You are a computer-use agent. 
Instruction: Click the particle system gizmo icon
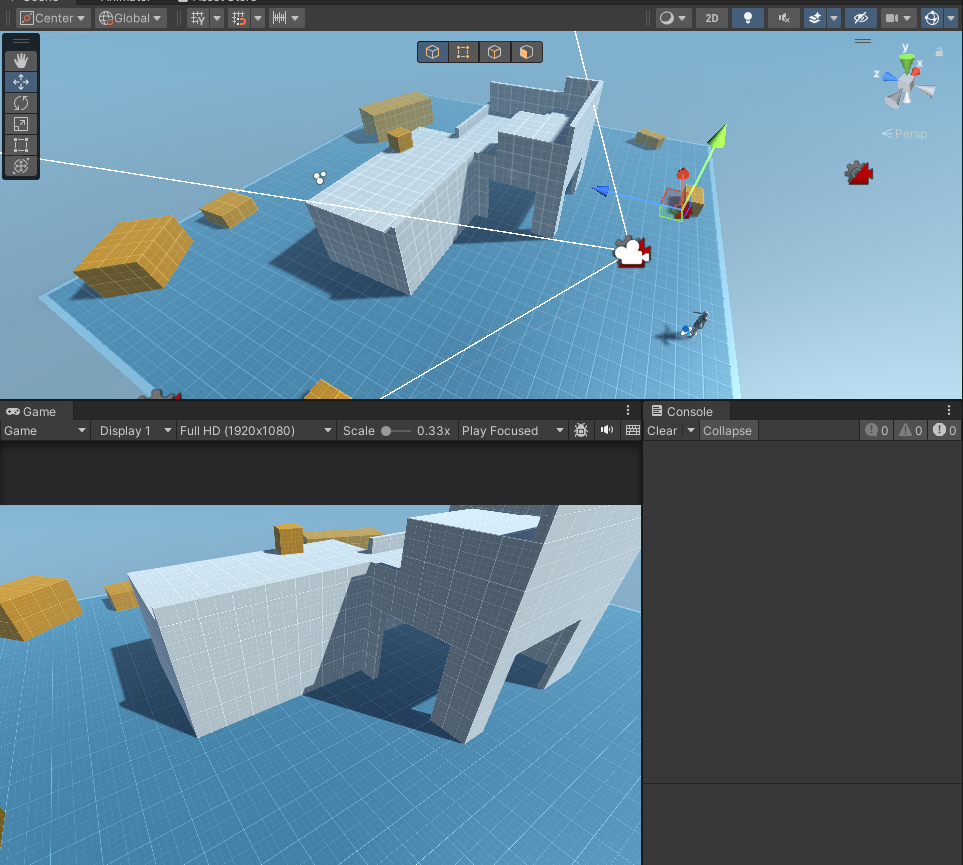click(319, 178)
